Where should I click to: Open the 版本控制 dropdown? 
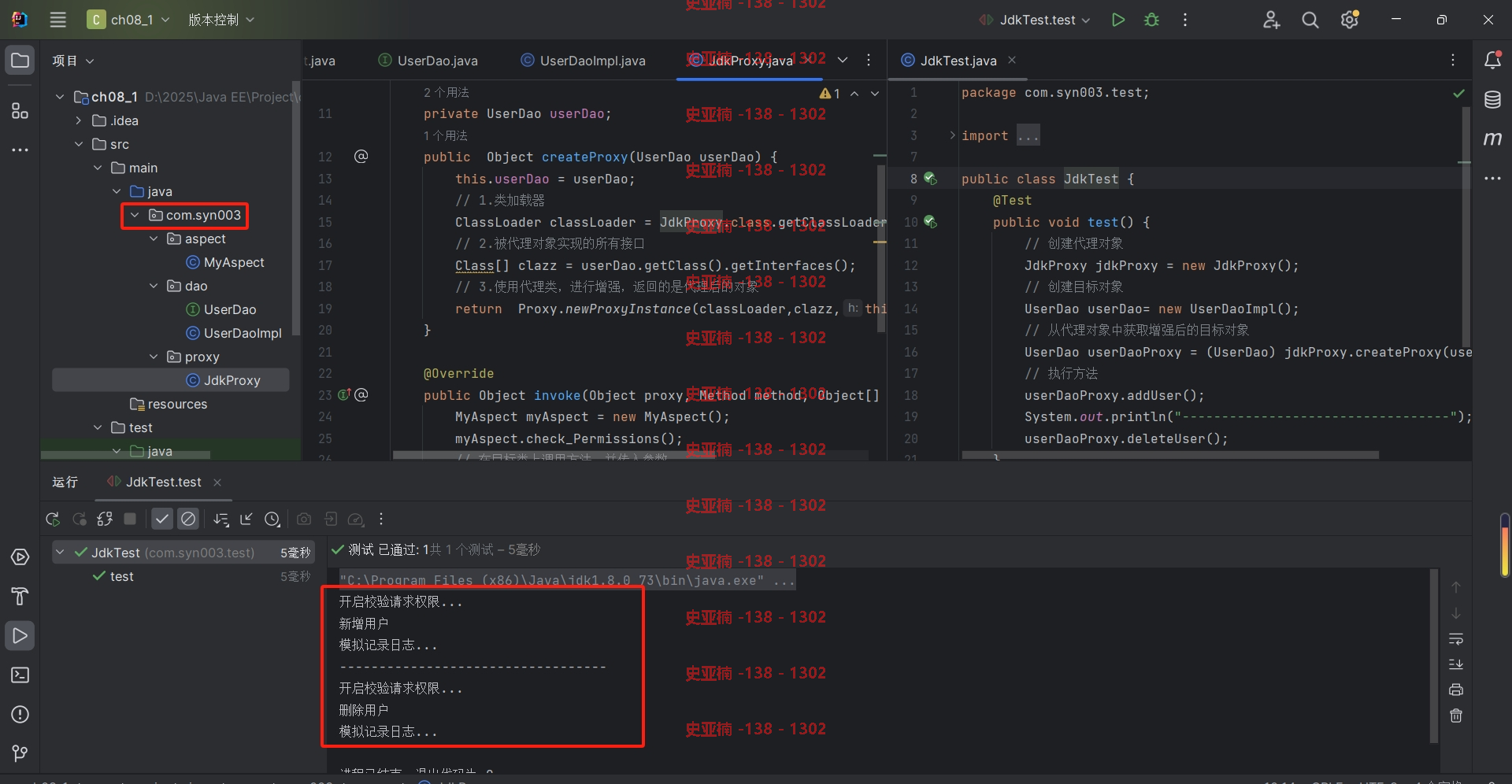221,20
